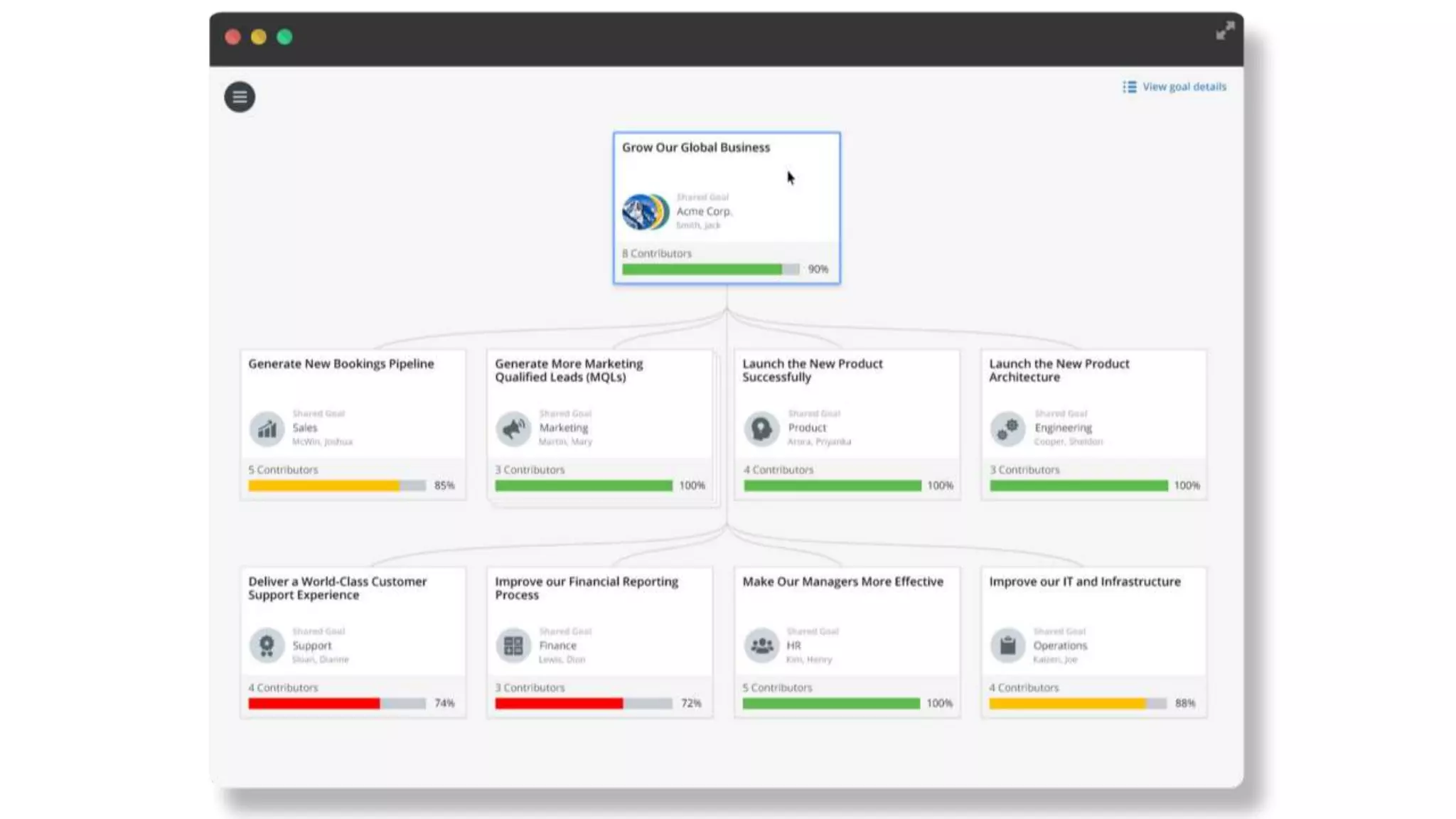The image size is (1456, 819).
Task: Select Grow Our Global Business goal title
Action: click(x=695, y=147)
